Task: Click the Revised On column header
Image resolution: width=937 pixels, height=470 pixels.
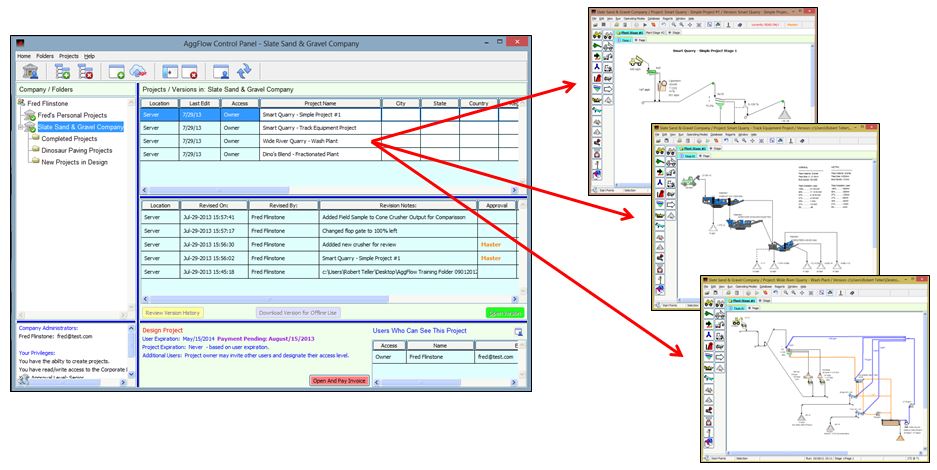Action: point(213,205)
